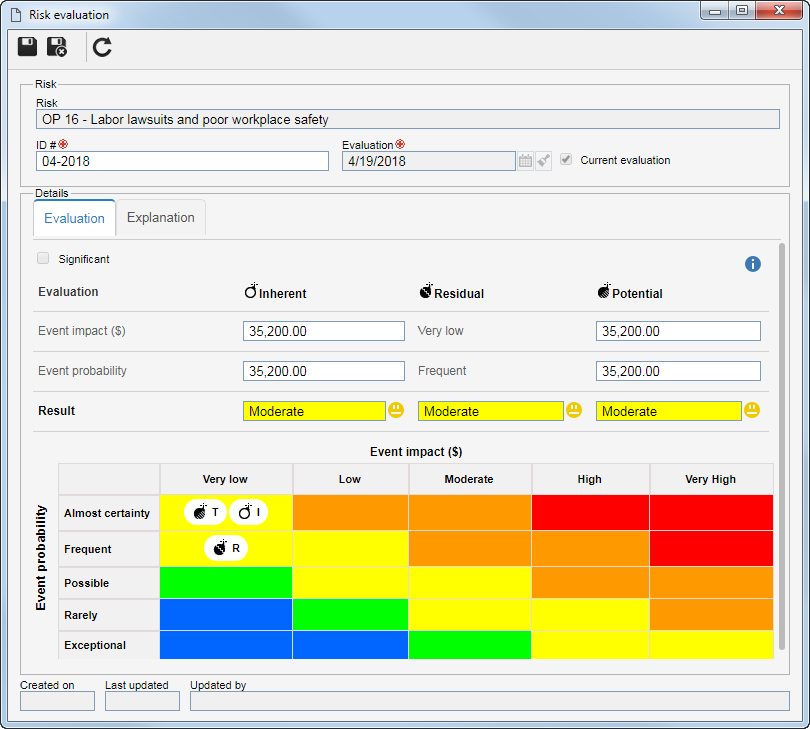Toggle the Significant checkbox

pos(43,258)
